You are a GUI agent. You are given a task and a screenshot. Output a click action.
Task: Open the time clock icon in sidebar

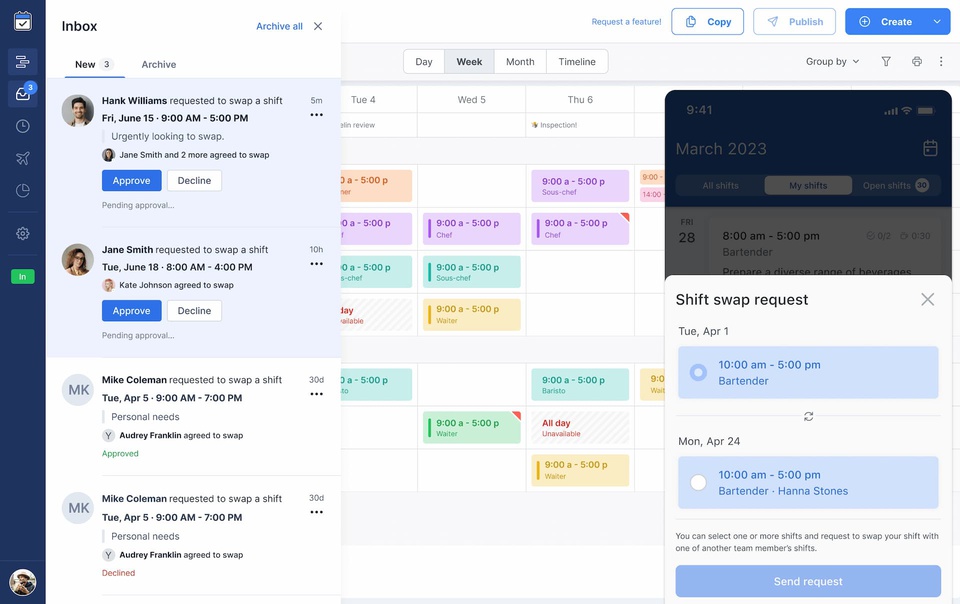(22, 126)
